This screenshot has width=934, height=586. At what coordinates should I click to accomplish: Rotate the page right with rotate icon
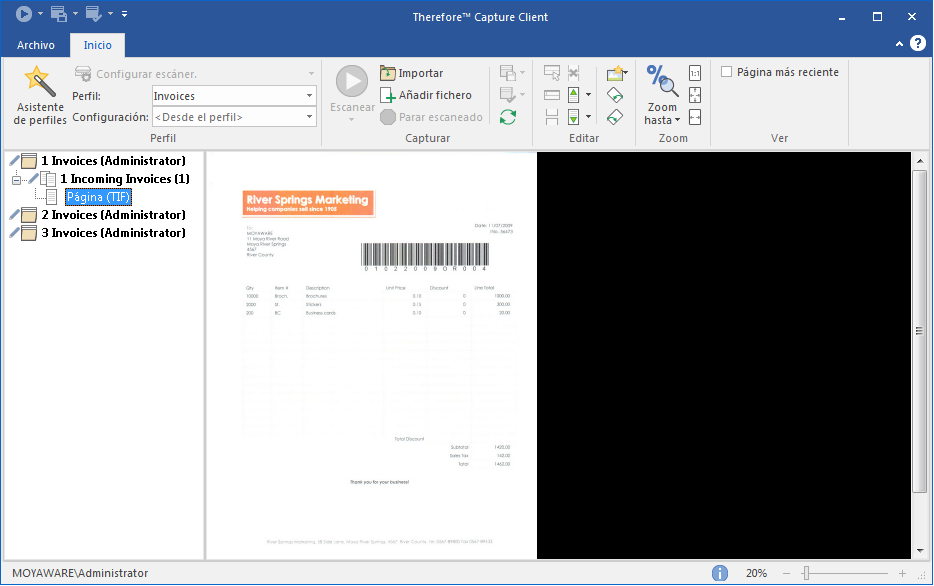coord(615,95)
